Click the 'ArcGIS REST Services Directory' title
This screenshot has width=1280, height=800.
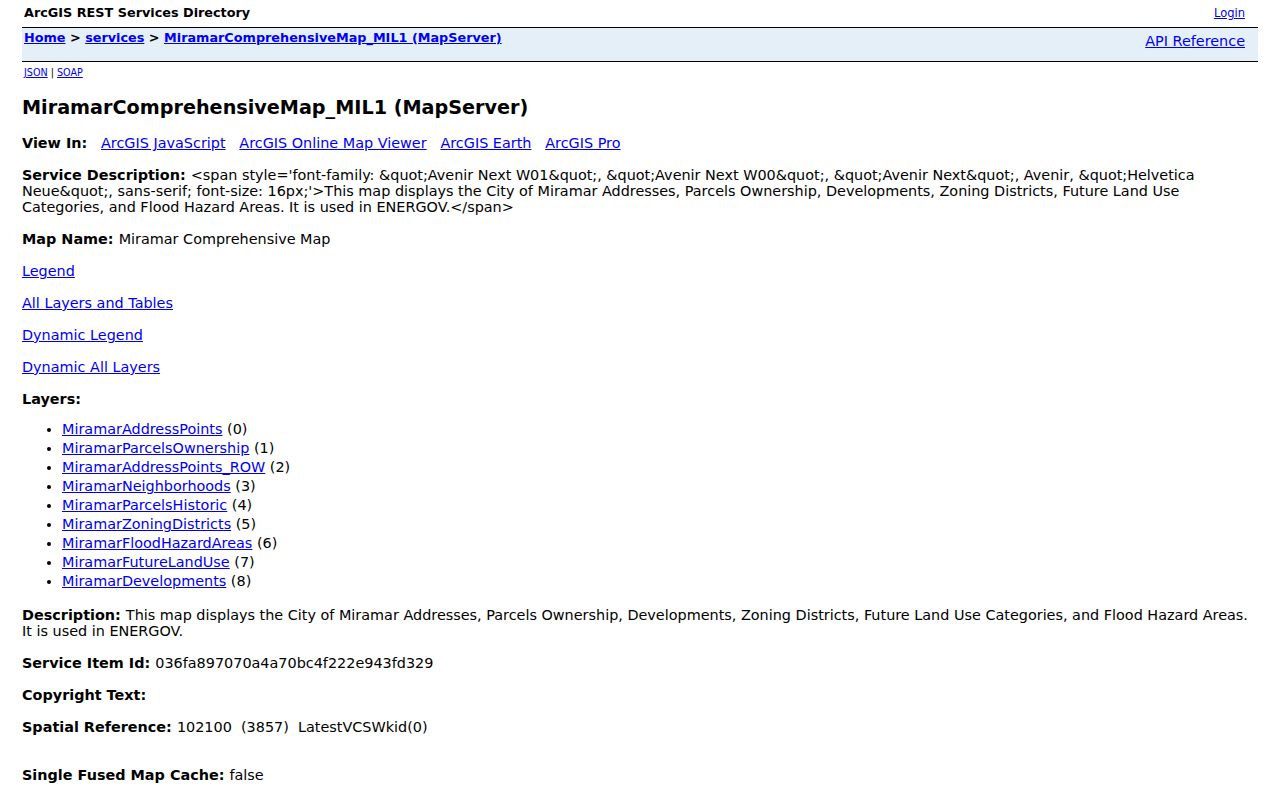[137, 13]
